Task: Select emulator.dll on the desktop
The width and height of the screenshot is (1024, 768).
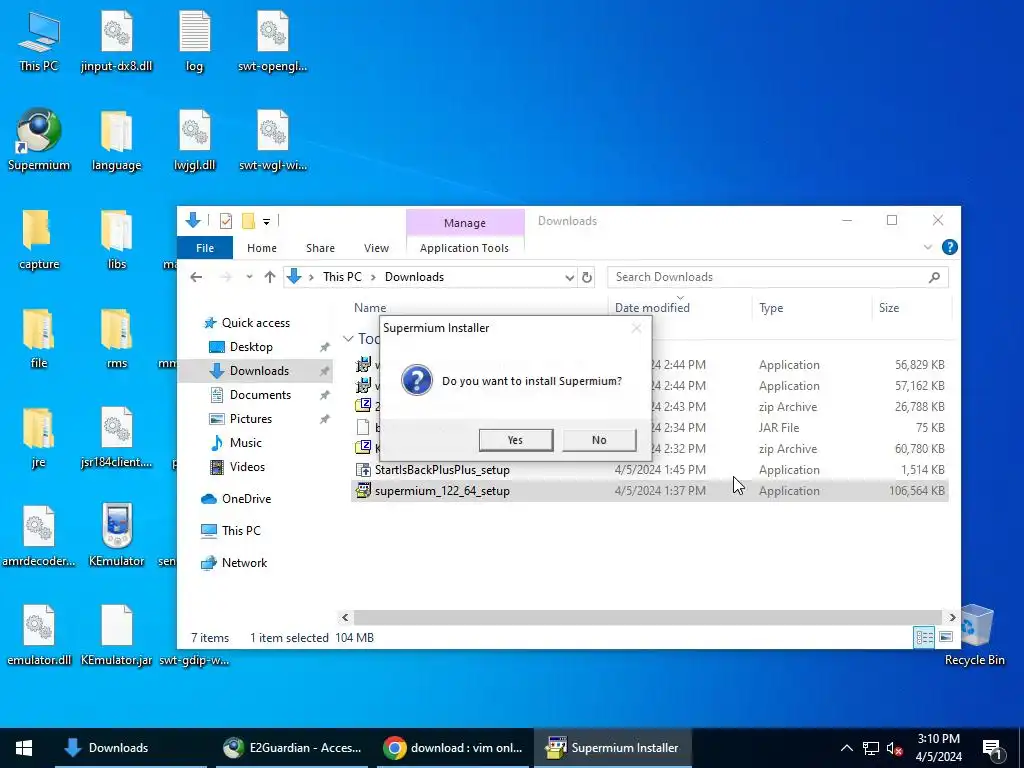Action: 39,636
